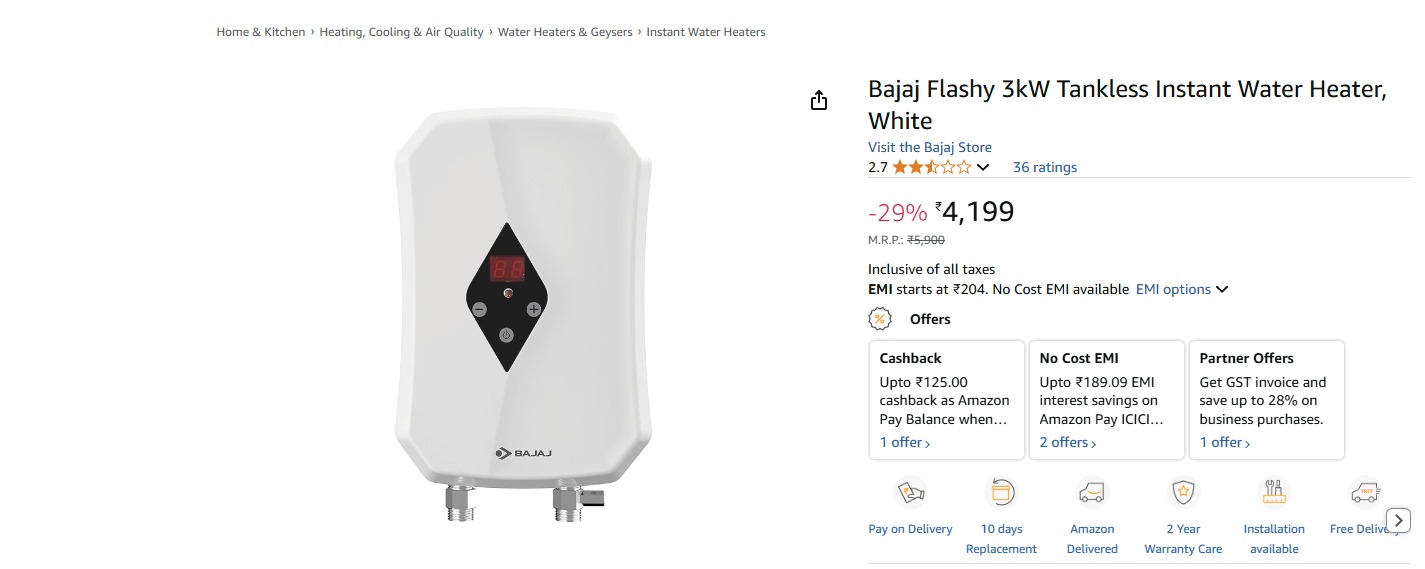Click the 10 days Replacement icon
Viewport: 1425px width, 569px height.
tap(1001, 493)
